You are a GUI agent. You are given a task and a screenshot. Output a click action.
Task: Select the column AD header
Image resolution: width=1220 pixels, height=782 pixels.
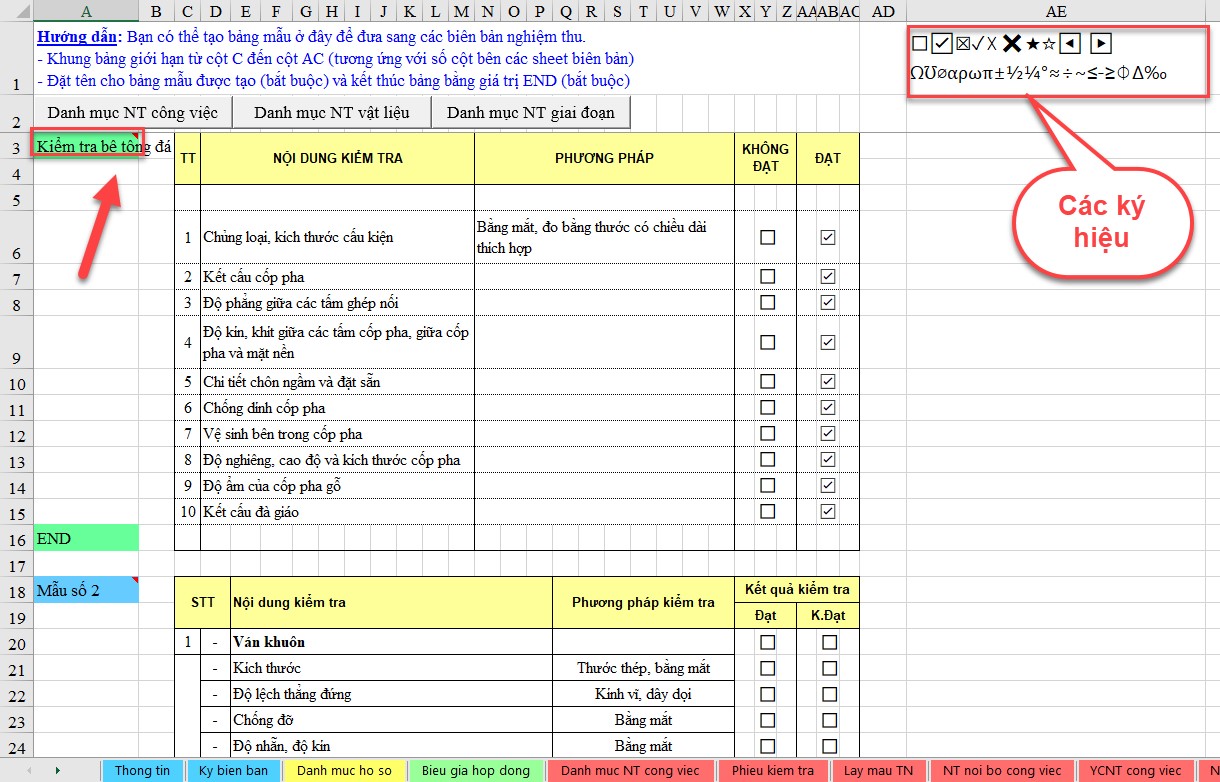pyautogui.click(x=882, y=11)
